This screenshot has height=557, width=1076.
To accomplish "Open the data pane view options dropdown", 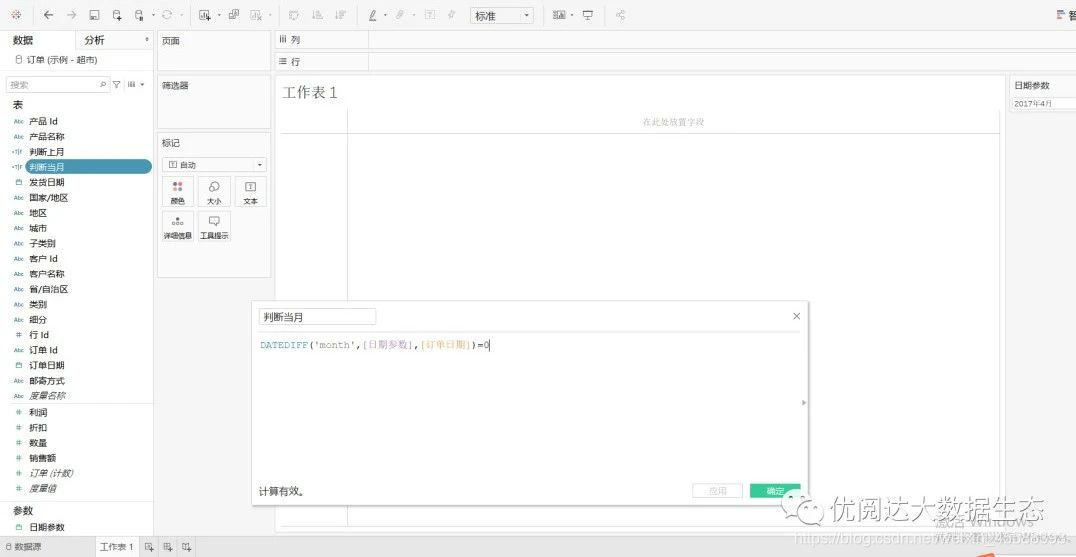I will tap(142, 84).
